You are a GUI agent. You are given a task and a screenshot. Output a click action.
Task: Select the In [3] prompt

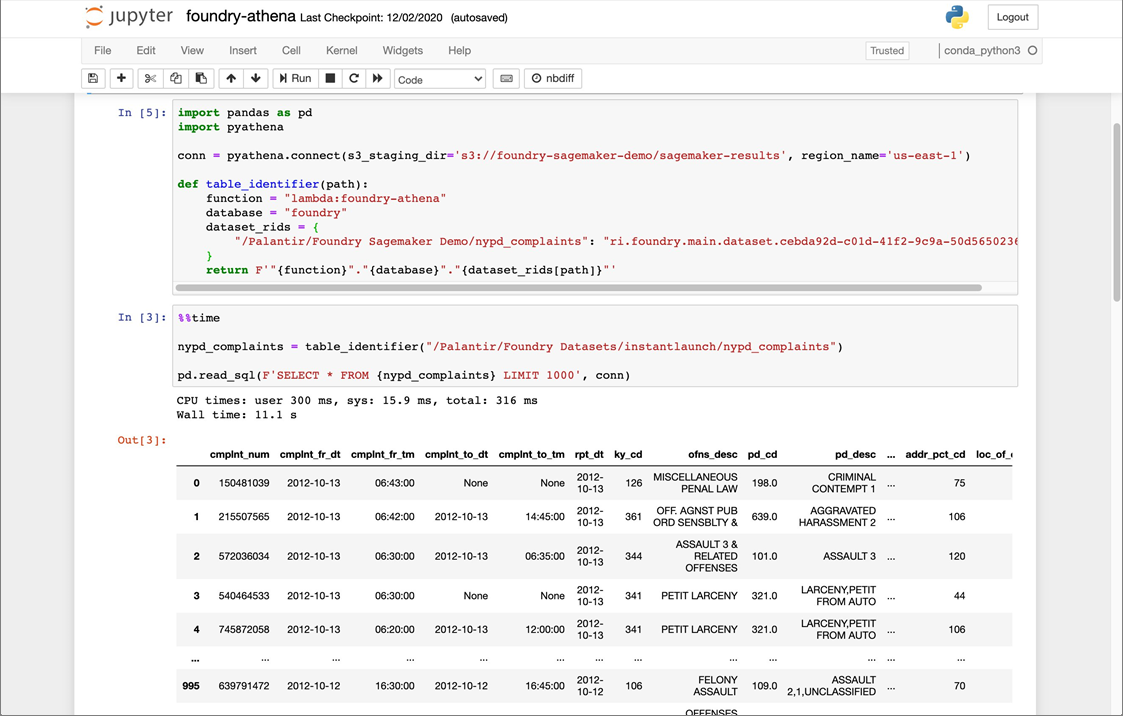[x=142, y=317]
